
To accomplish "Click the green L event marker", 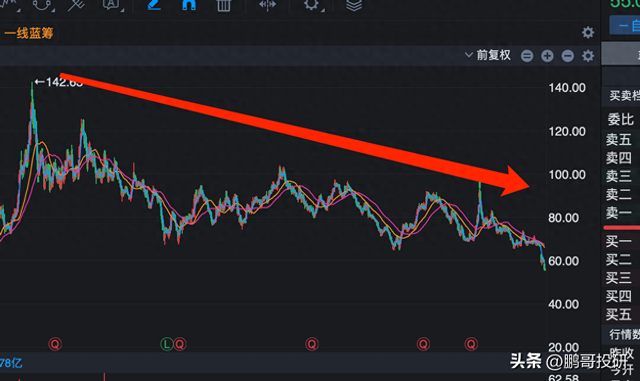I will pos(167,344).
